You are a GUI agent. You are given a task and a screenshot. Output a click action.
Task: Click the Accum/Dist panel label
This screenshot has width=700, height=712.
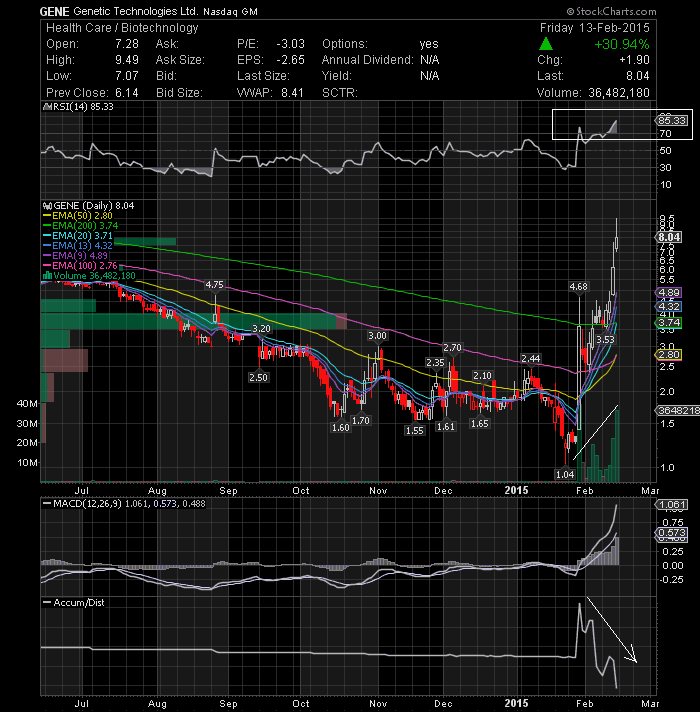click(x=79, y=603)
